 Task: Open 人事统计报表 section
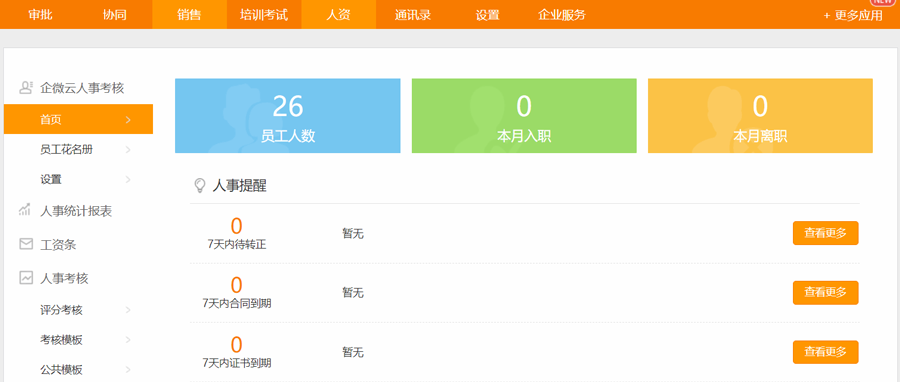[76, 211]
